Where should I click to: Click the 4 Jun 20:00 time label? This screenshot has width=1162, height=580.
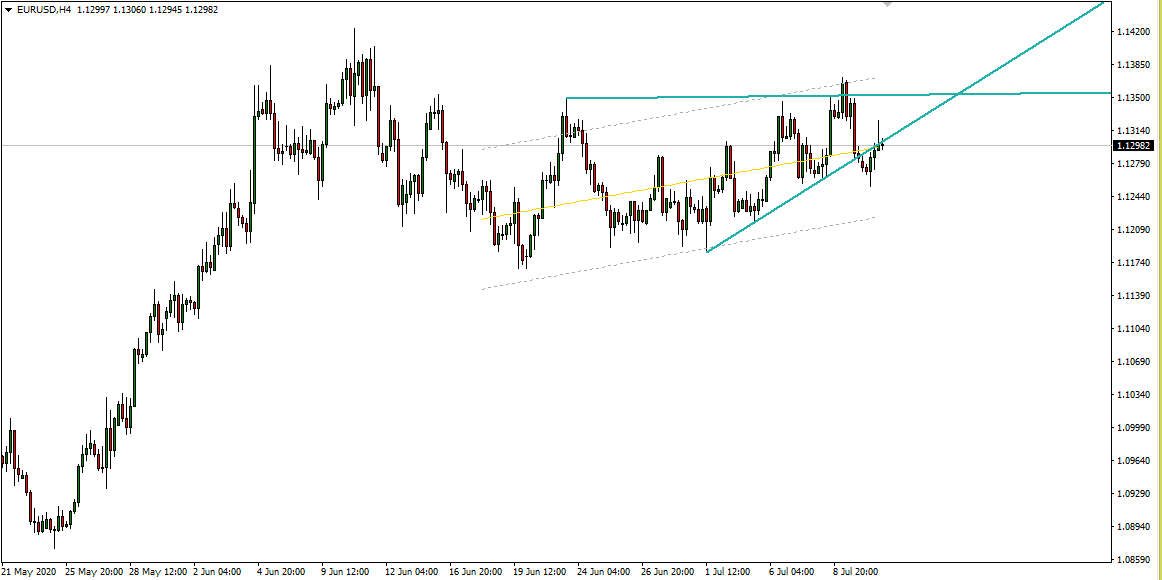(x=283, y=572)
